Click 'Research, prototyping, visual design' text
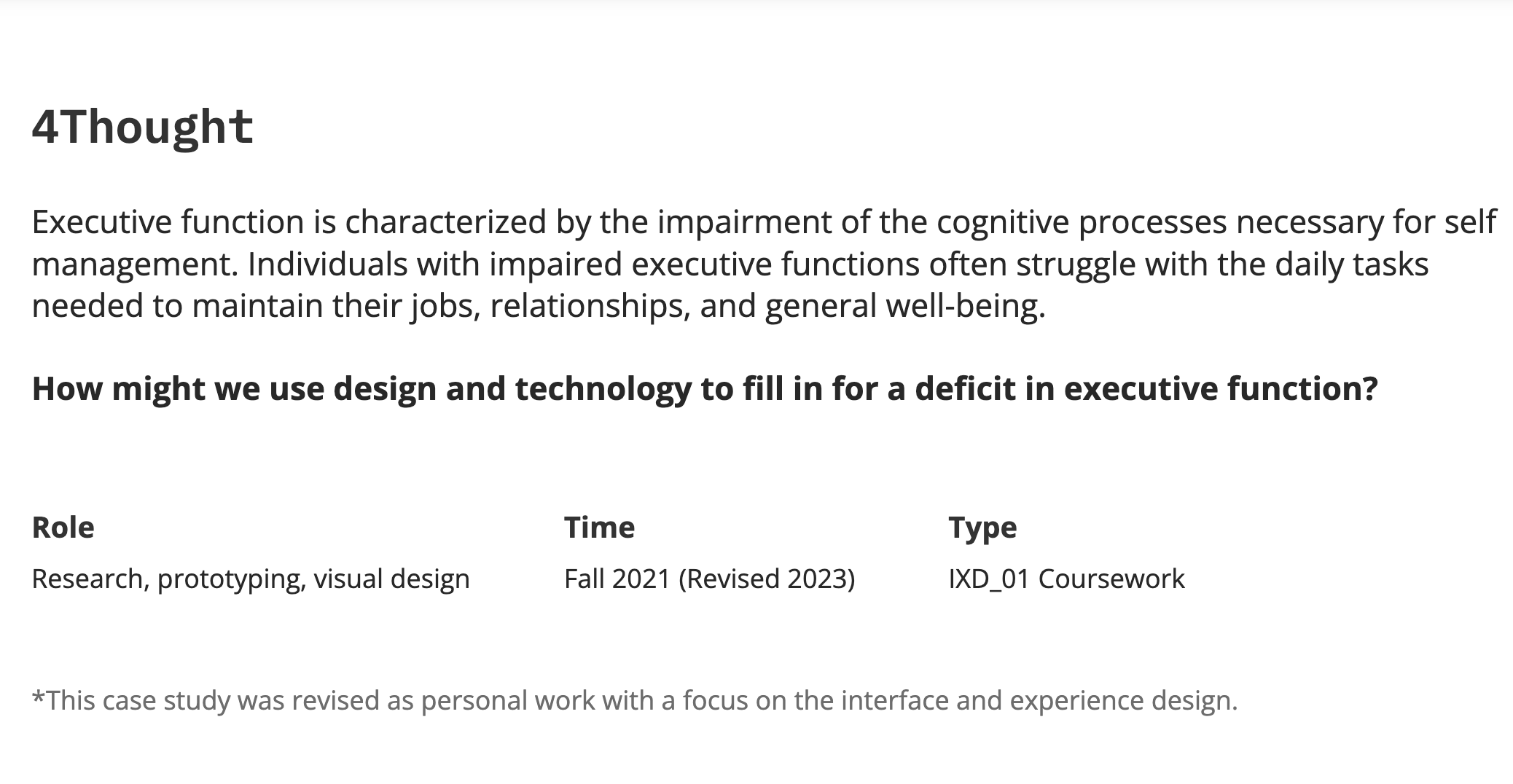 coord(251,579)
